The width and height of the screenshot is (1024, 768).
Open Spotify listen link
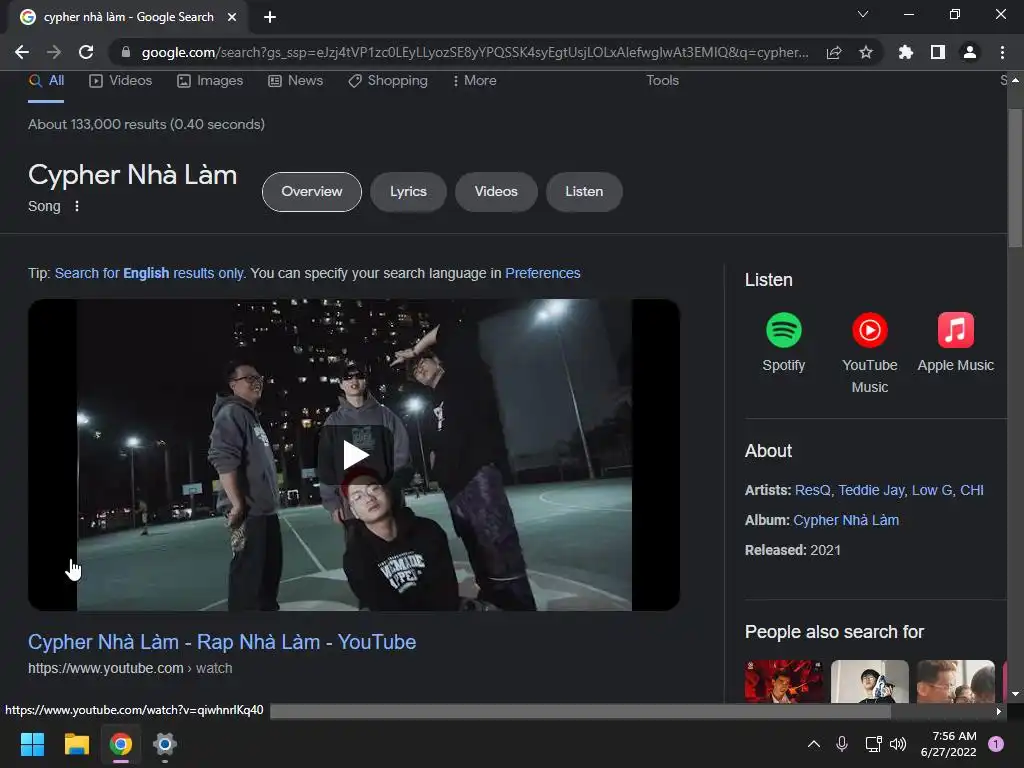coord(784,342)
